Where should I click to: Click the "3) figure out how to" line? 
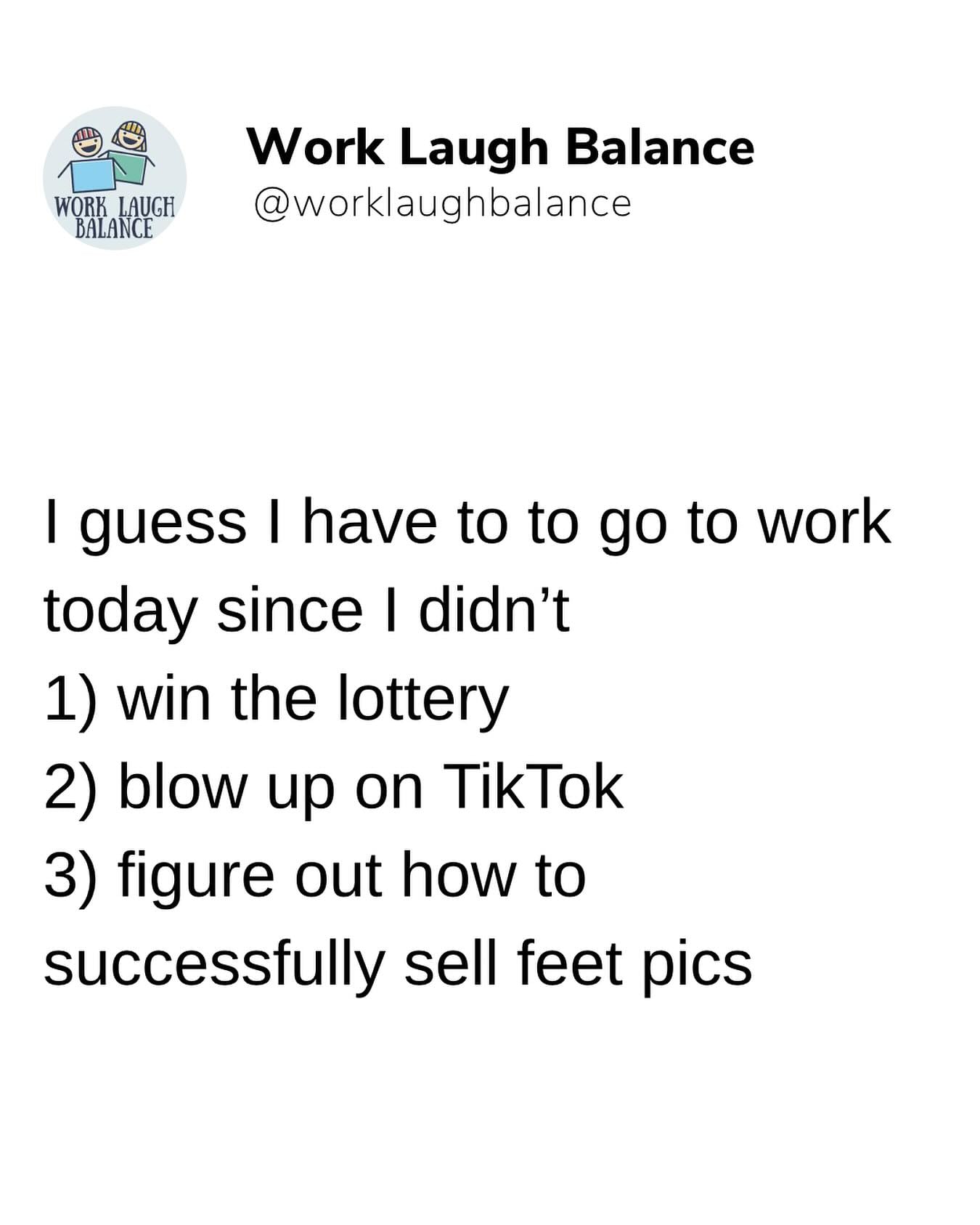point(314,876)
